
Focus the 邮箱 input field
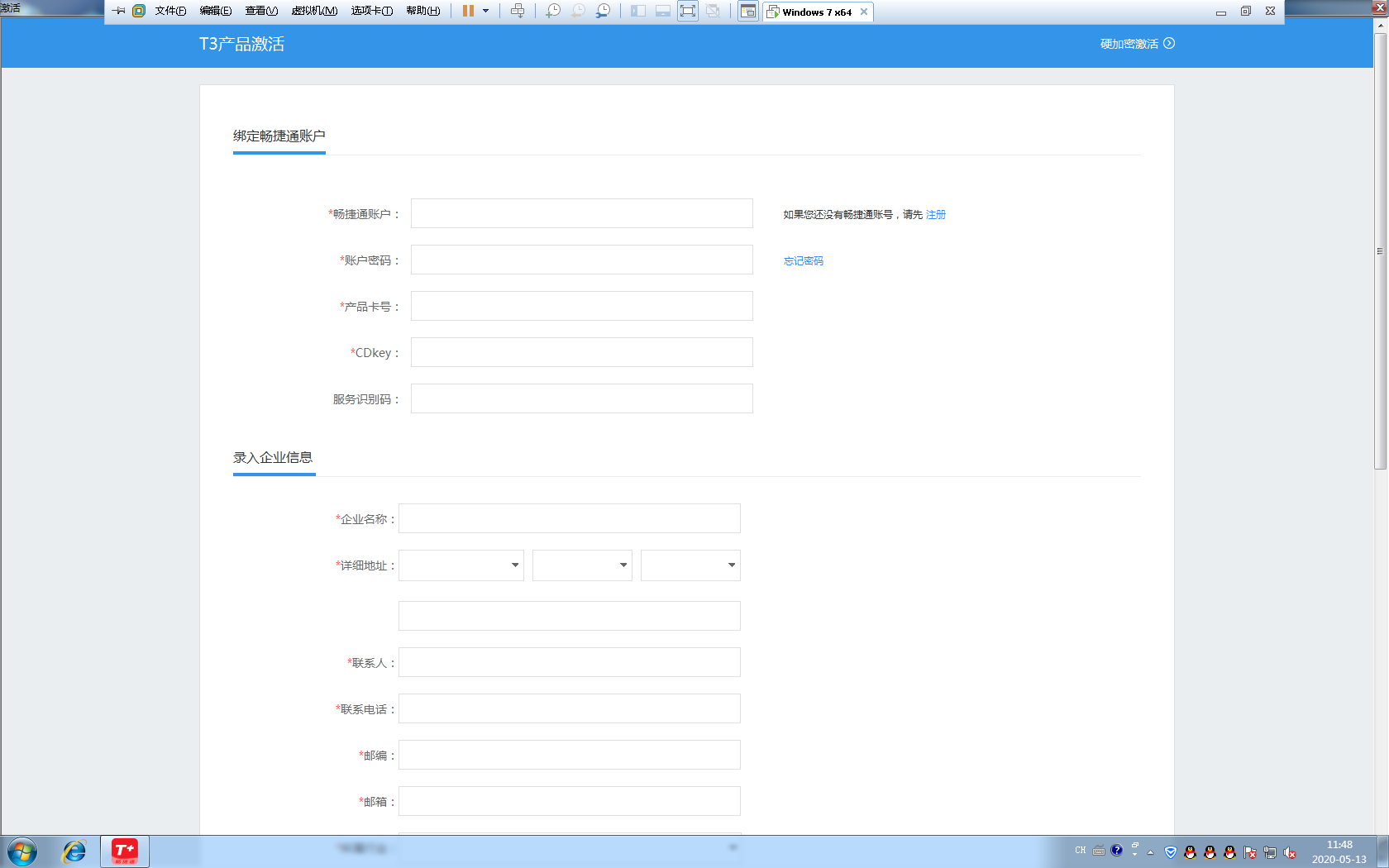coord(570,801)
